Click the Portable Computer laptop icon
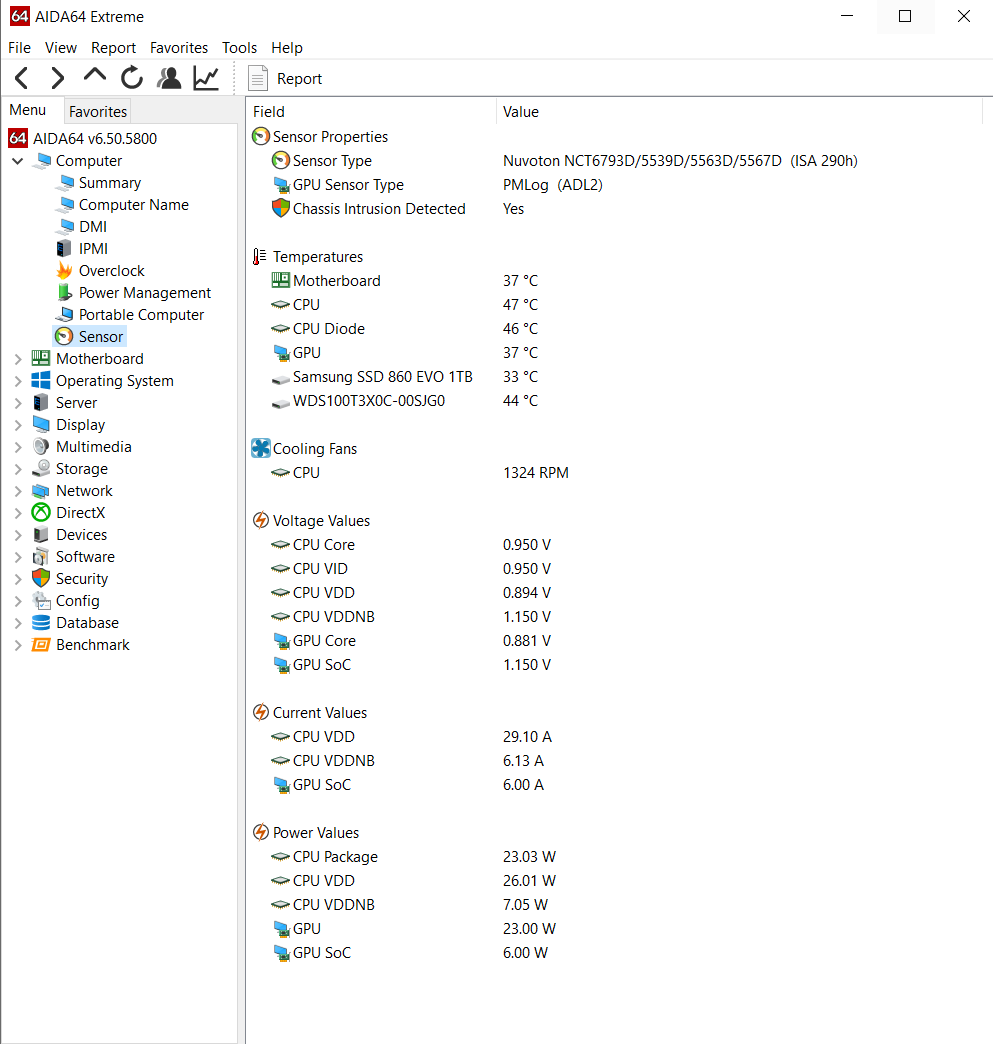Viewport: 993px width, 1044px height. [64, 314]
